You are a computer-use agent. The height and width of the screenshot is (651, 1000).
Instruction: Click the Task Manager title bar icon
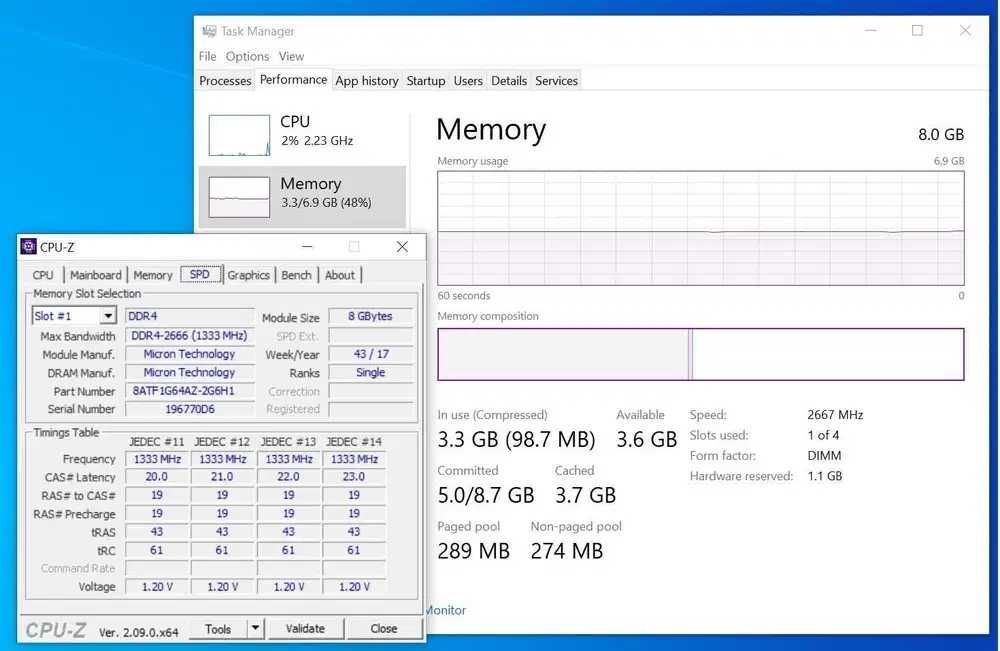[x=209, y=31]
